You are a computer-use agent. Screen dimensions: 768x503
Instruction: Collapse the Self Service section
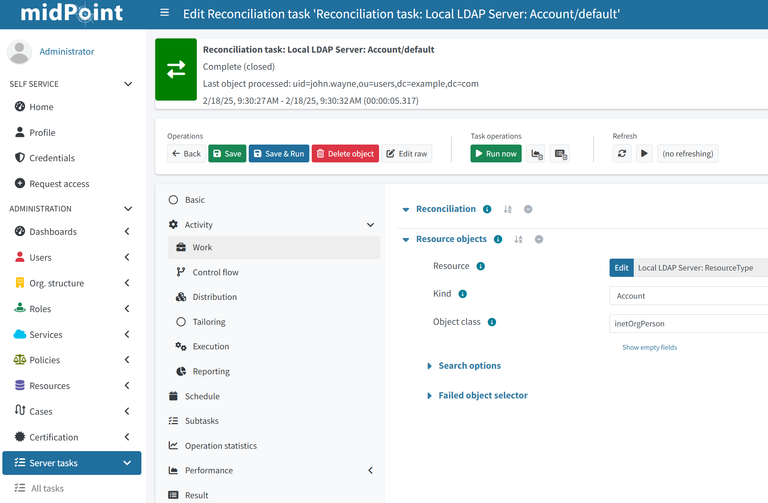point(128,84)
